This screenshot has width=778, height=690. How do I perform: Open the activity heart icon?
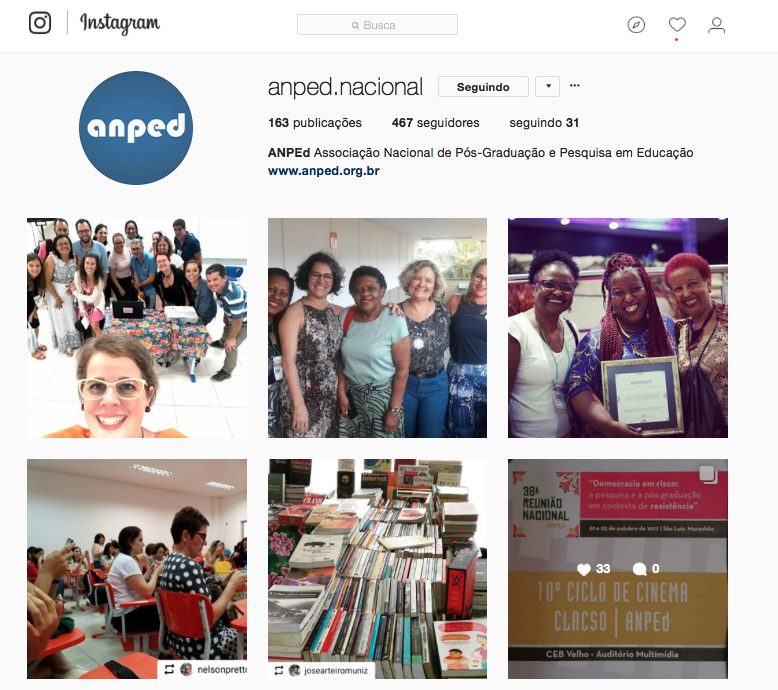[x=677, y=24]
